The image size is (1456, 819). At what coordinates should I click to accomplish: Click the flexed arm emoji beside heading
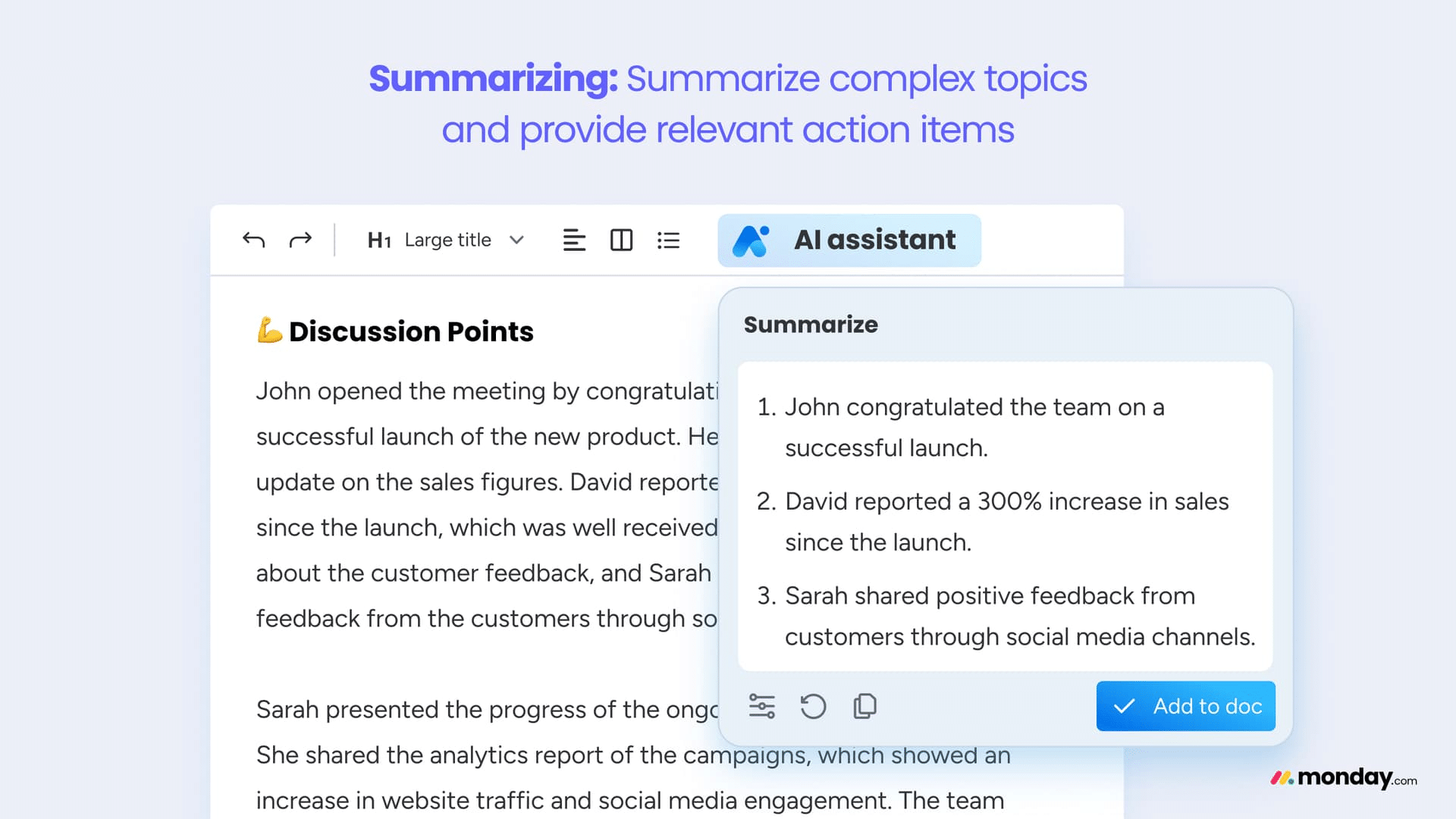pos(269,331)
